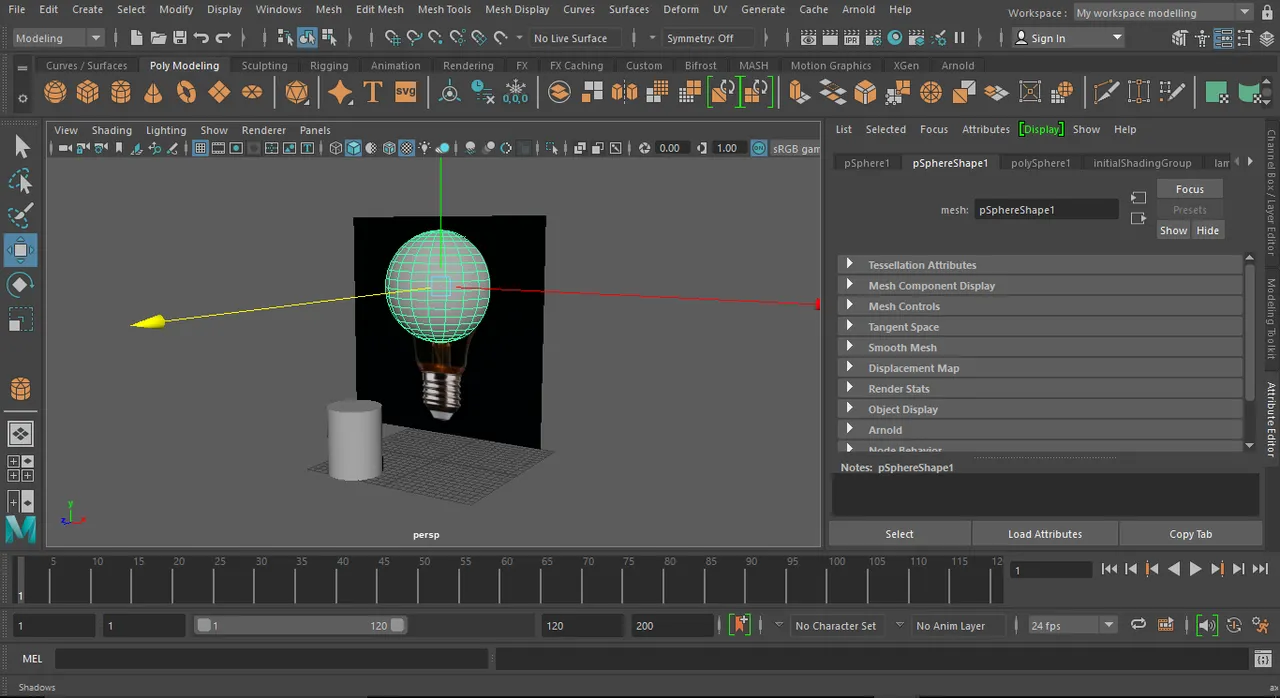This screenshot has height=698, width=1280.
Task: Switch to the Sculpting shelf tab
Action: (x=264, y=66)
